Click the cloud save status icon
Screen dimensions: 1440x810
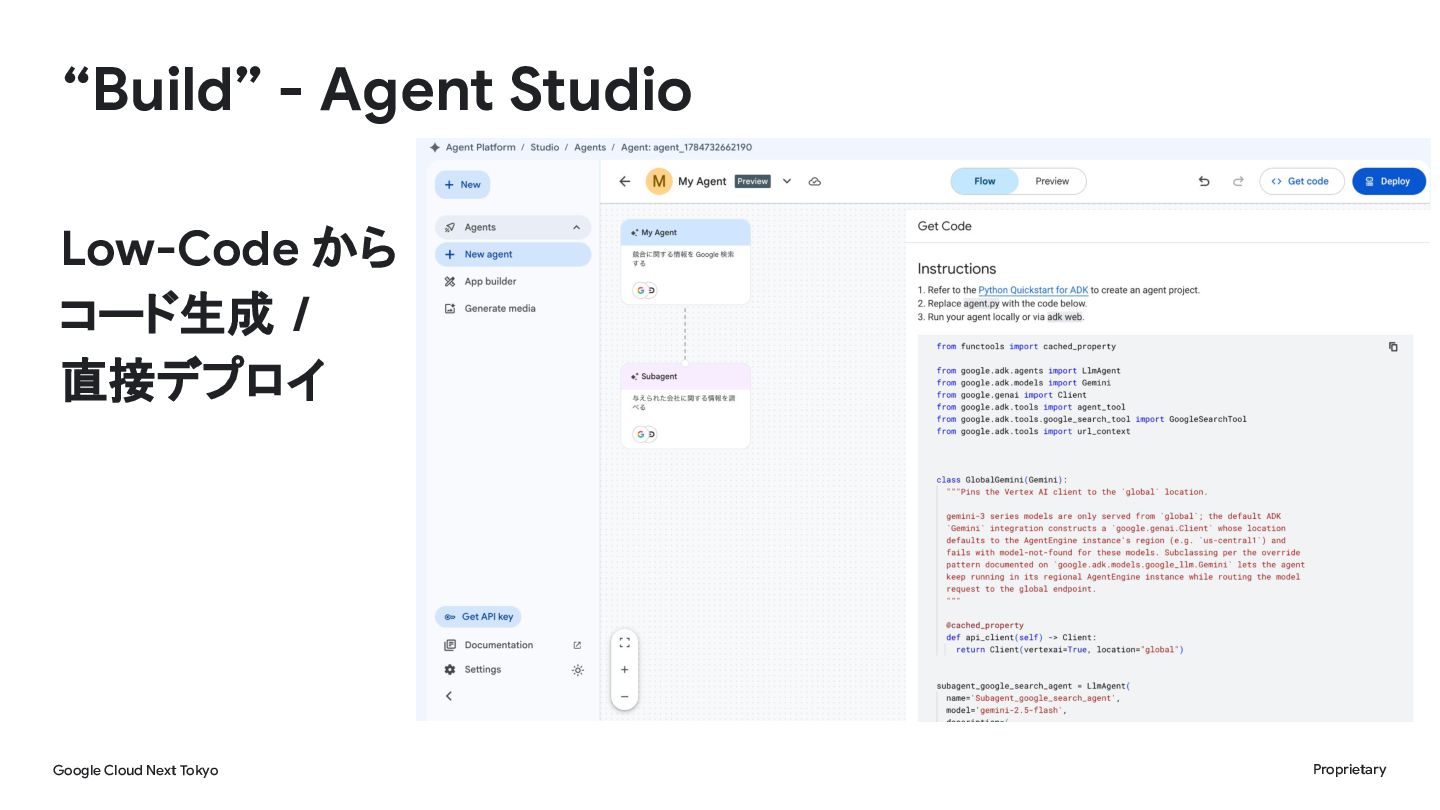coord(815,182)
